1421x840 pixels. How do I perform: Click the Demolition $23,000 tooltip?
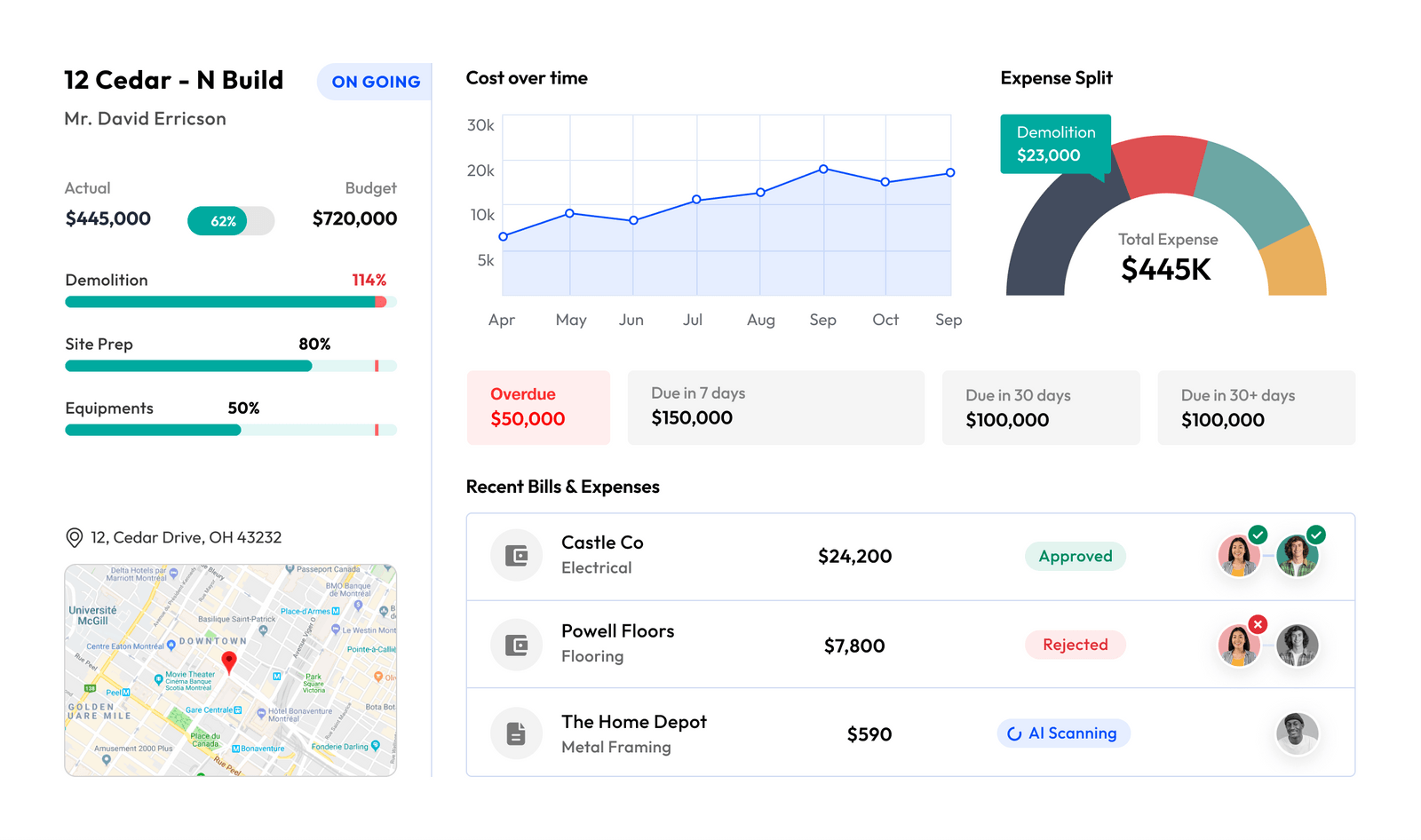coord(1055,144)
